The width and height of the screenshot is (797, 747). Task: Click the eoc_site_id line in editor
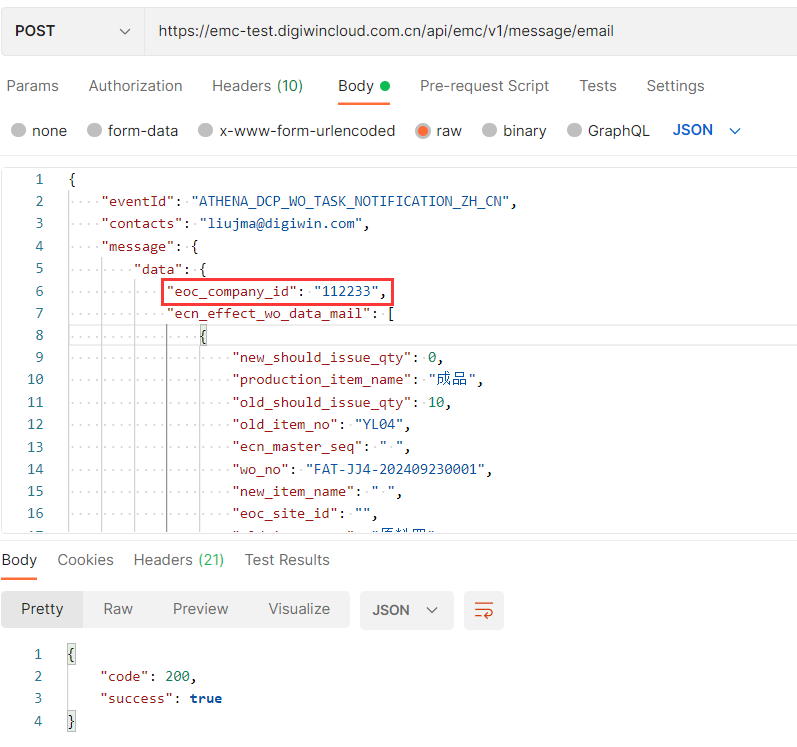pos(305,514)
